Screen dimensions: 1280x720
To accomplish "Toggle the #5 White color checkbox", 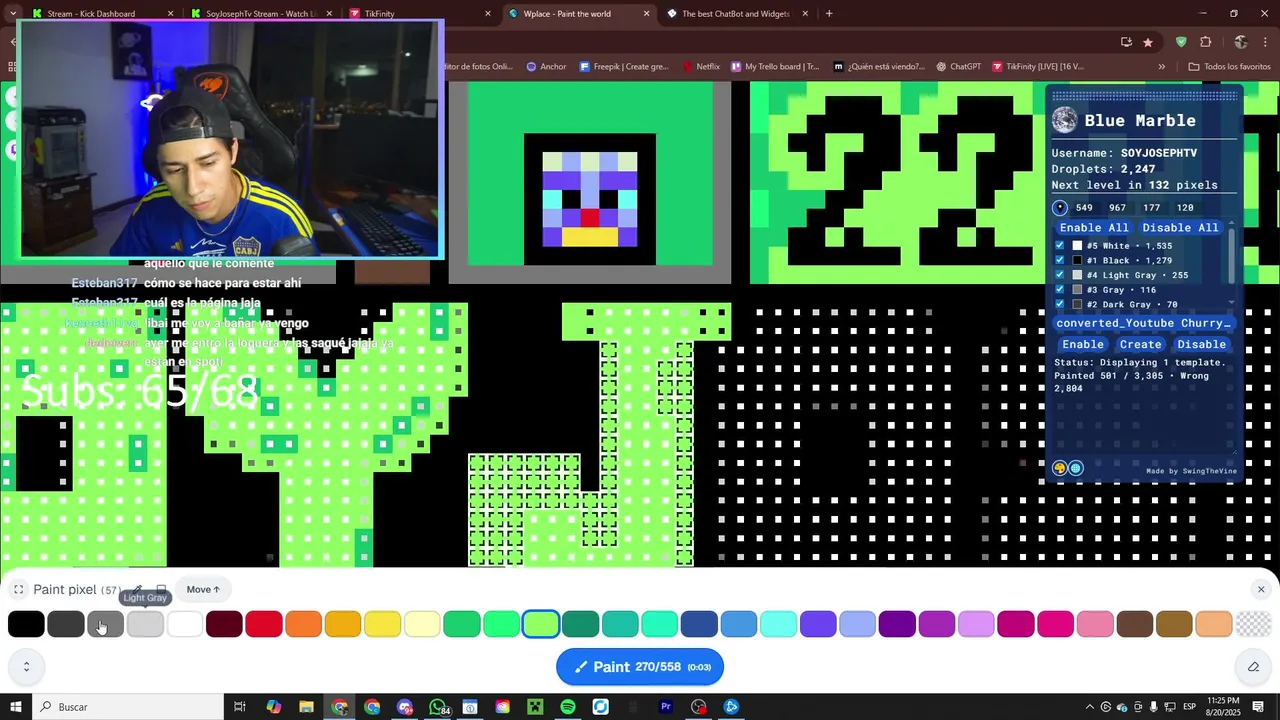I will 1060,246.
